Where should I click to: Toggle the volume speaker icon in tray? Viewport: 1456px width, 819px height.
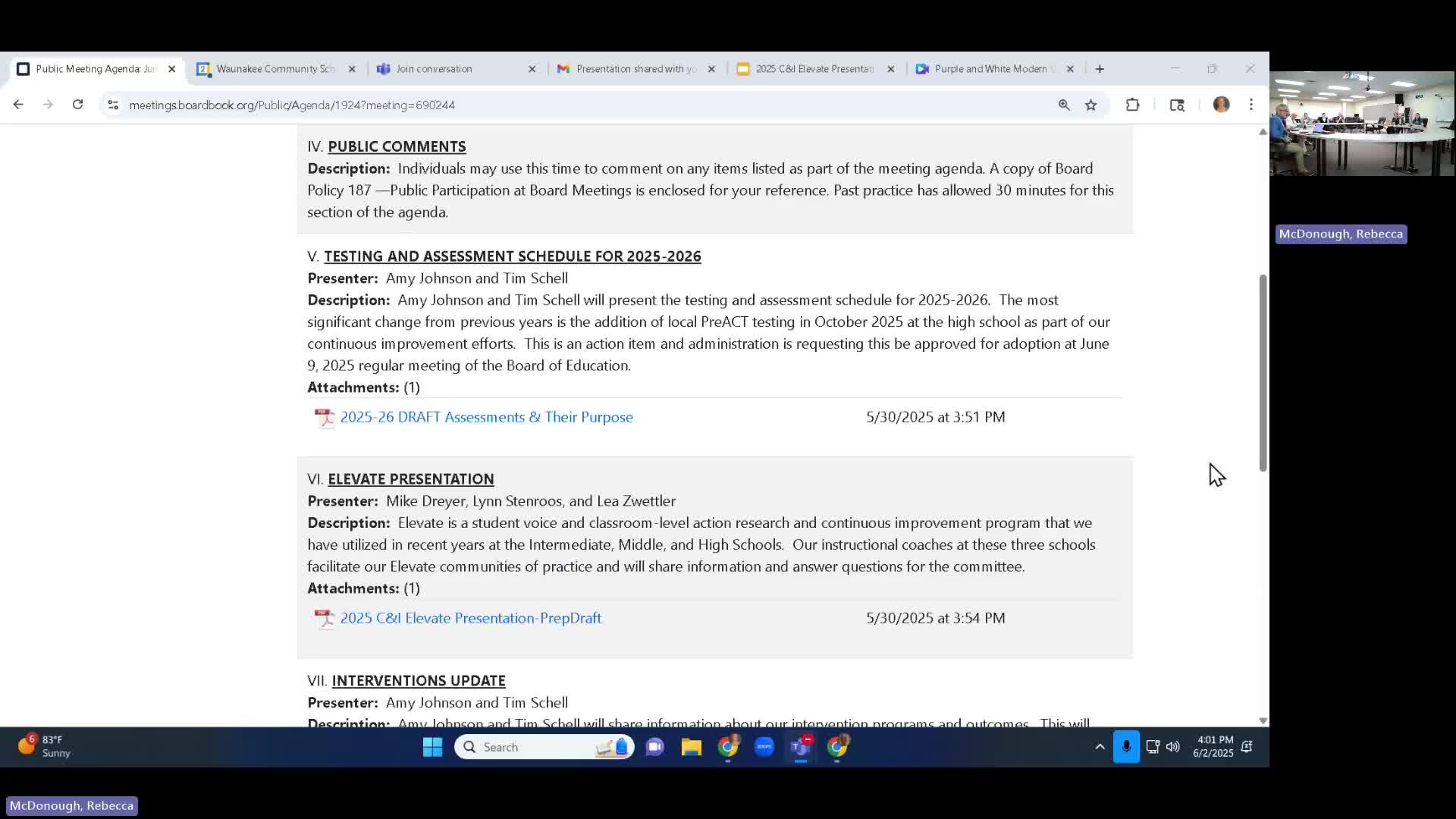point(1172,747)
